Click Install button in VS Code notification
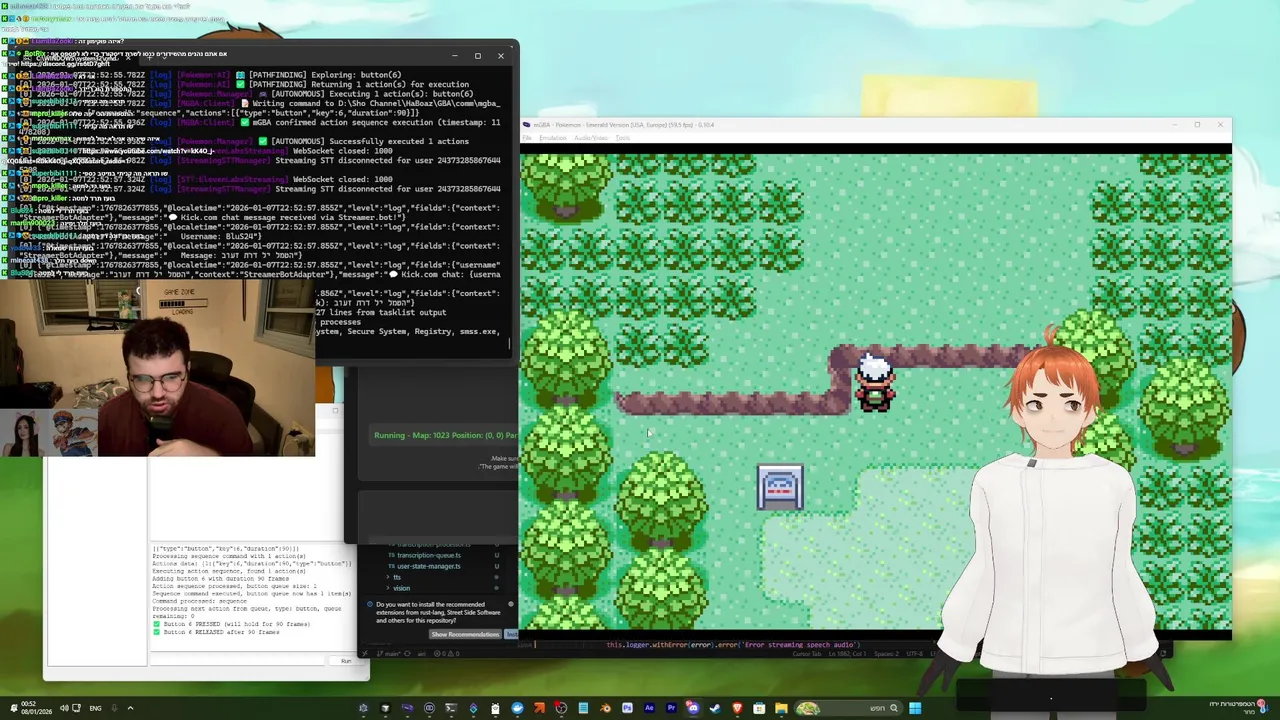Viewport: 1280px width, 720px height. click(511, 634)
